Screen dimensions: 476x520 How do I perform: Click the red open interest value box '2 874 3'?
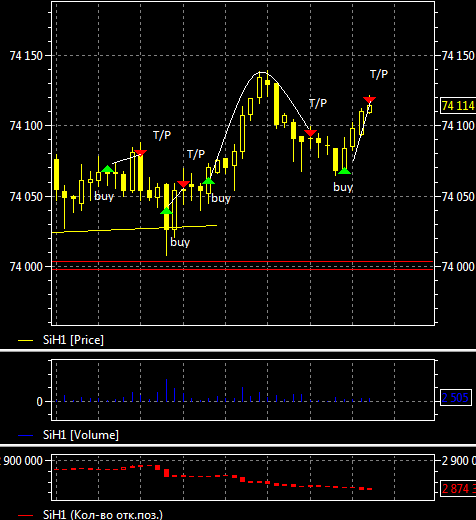tap(458, 489)
